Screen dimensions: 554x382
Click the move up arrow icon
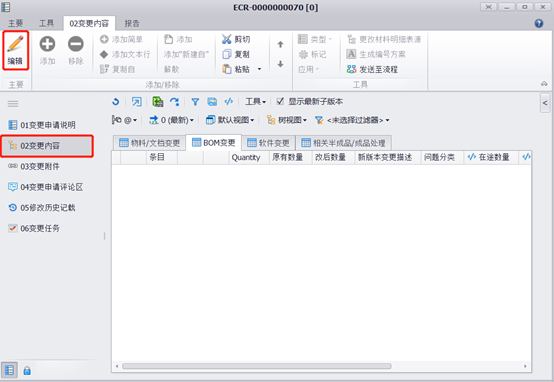(281, 45)
